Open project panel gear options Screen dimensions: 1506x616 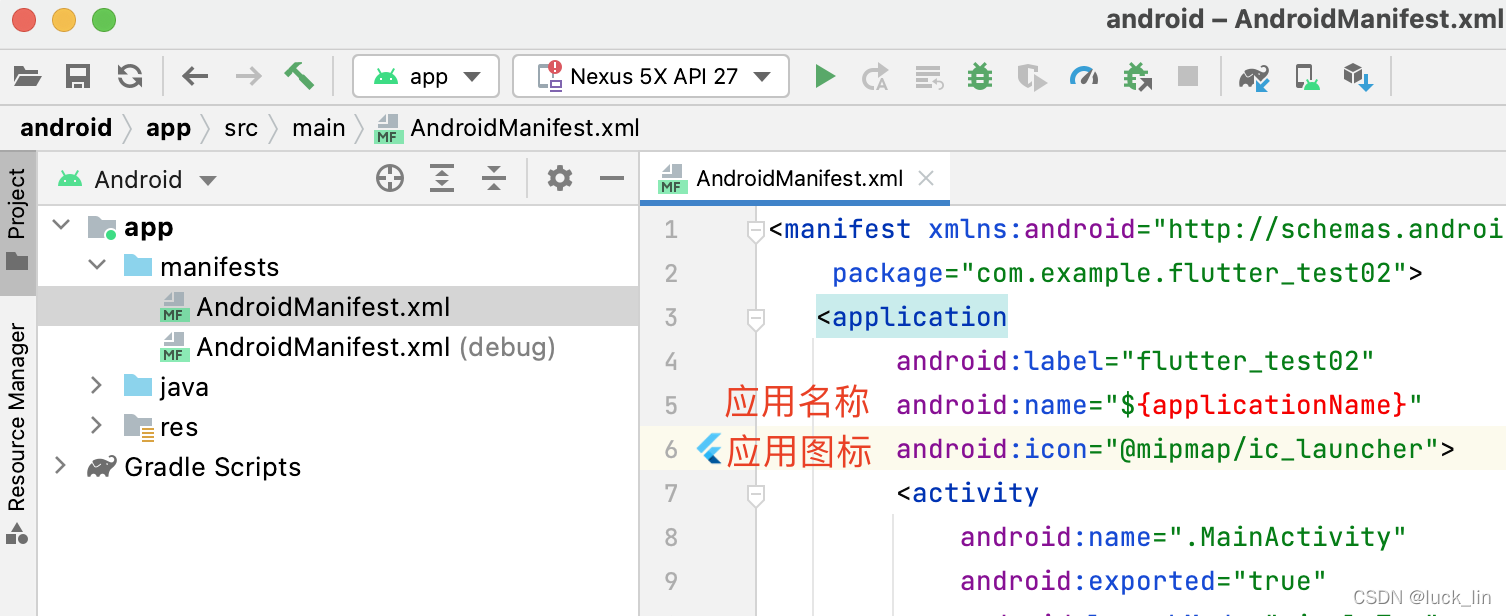coord(560,179)
